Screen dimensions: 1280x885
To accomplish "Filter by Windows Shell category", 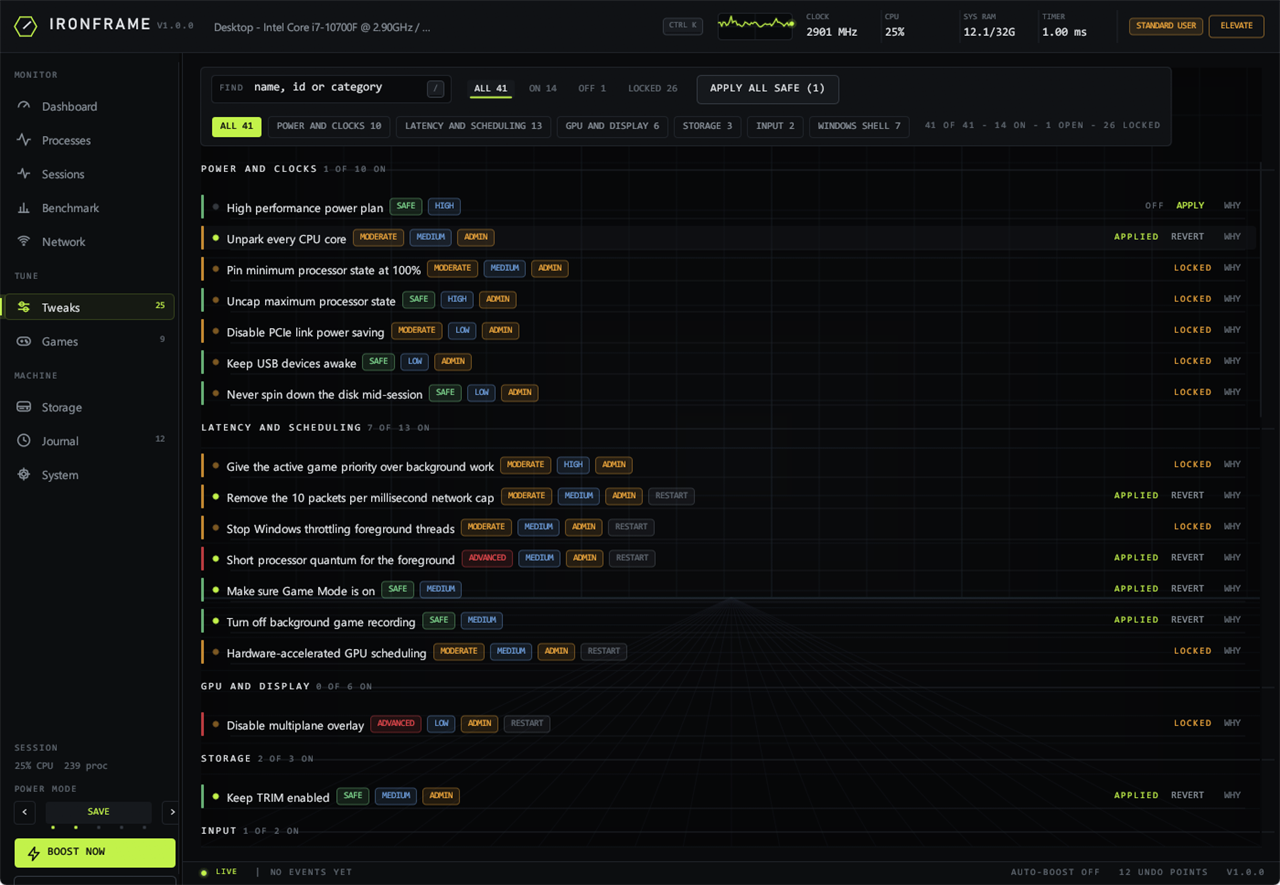I will 859,127.
